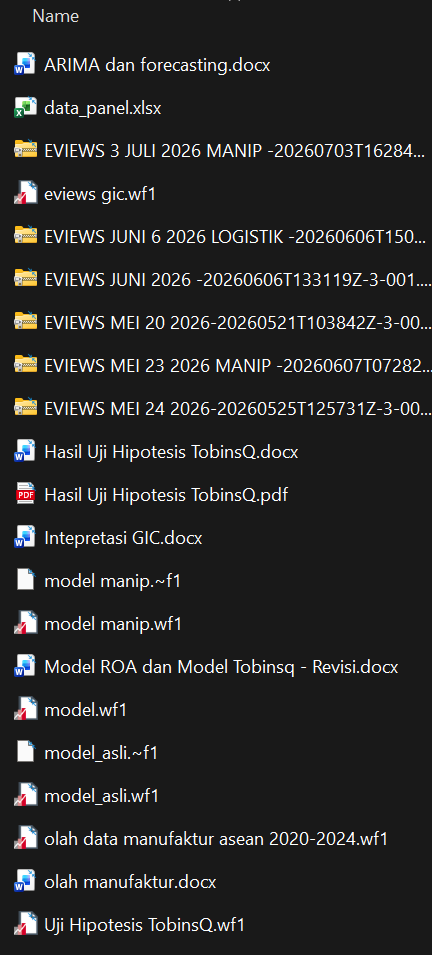The image size is (432, 955).
Task: Select file name data_panel.xlsx
Action: 102,108
